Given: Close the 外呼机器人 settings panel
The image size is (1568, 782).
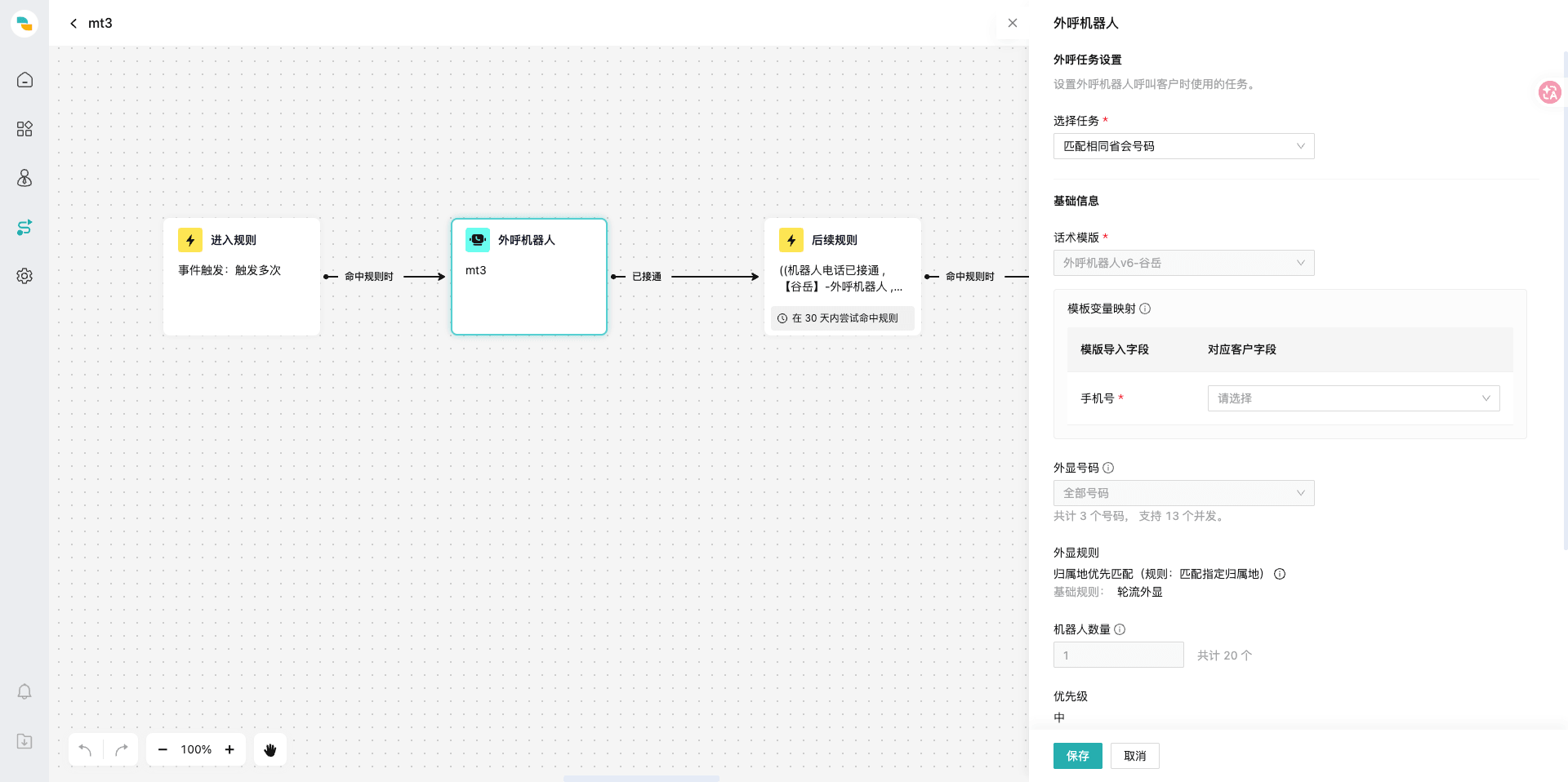Looking at the screenshot, I should 1013,23.
